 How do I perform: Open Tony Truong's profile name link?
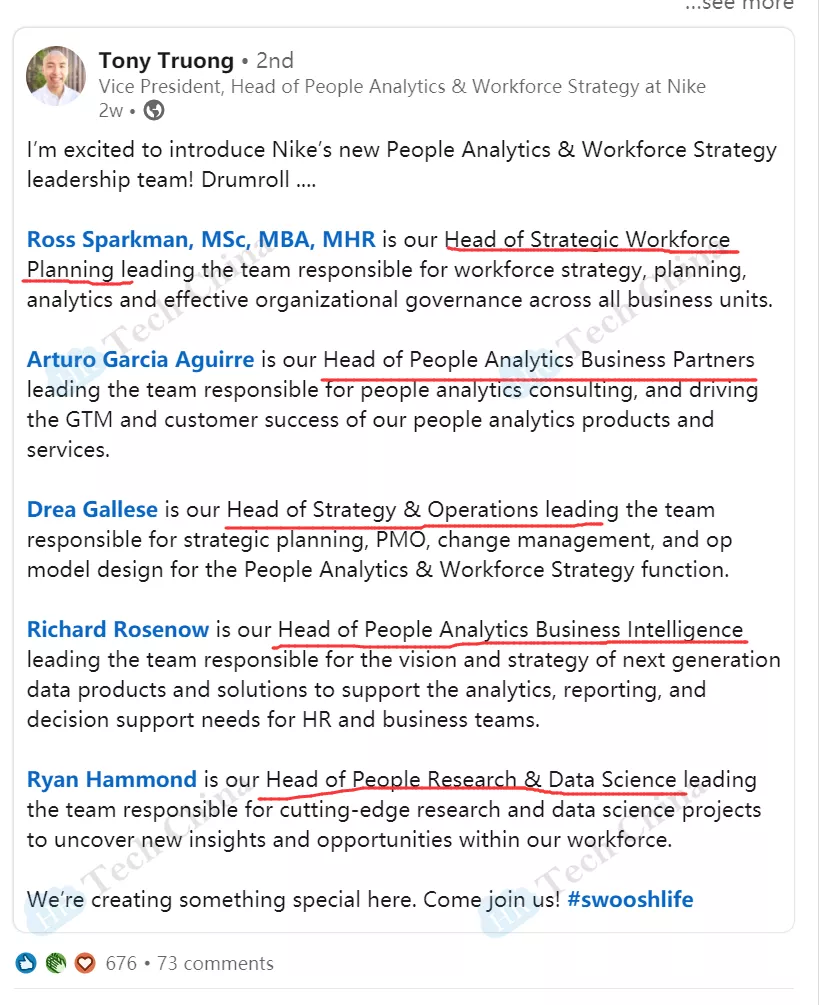point(166,61)
